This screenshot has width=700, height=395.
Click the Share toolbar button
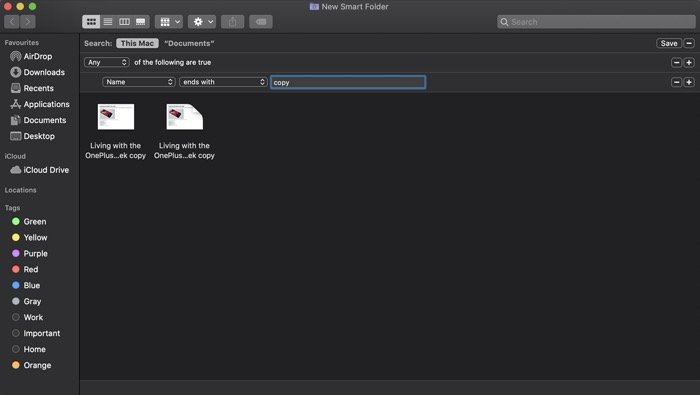click(x=233, y=21)
